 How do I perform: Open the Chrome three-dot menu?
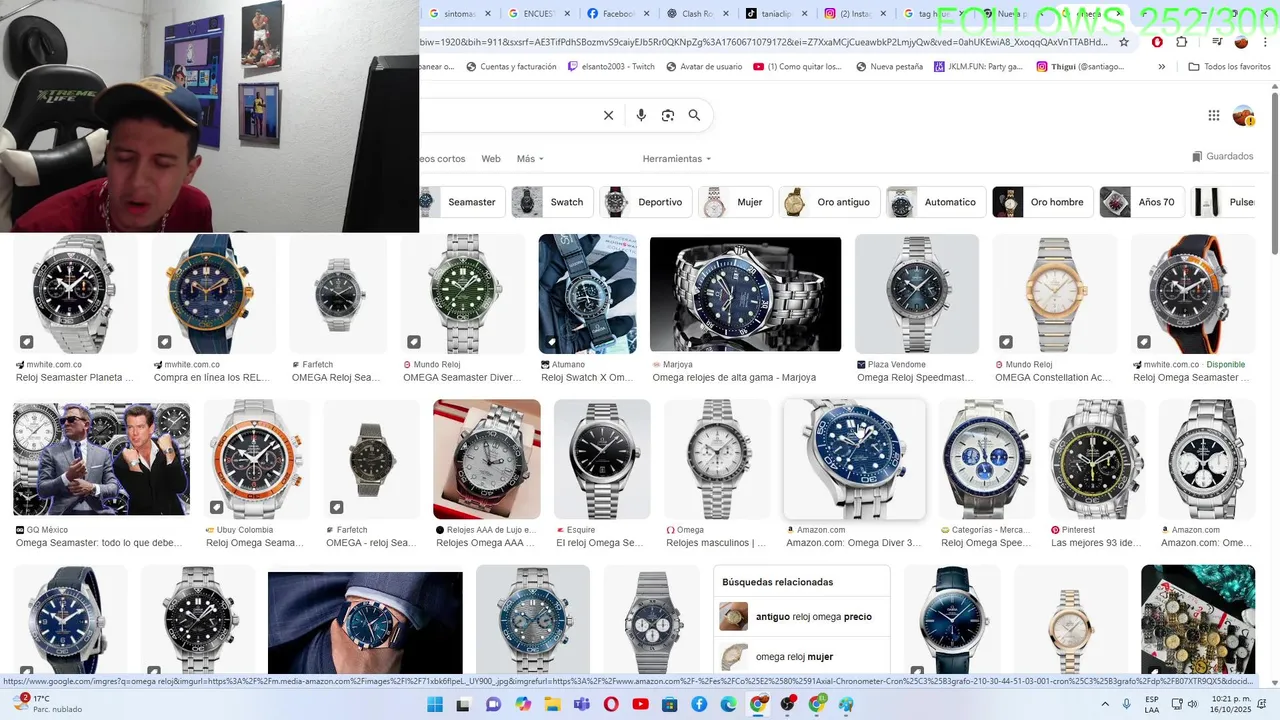pyautogui.click(x=1265, y=42)
